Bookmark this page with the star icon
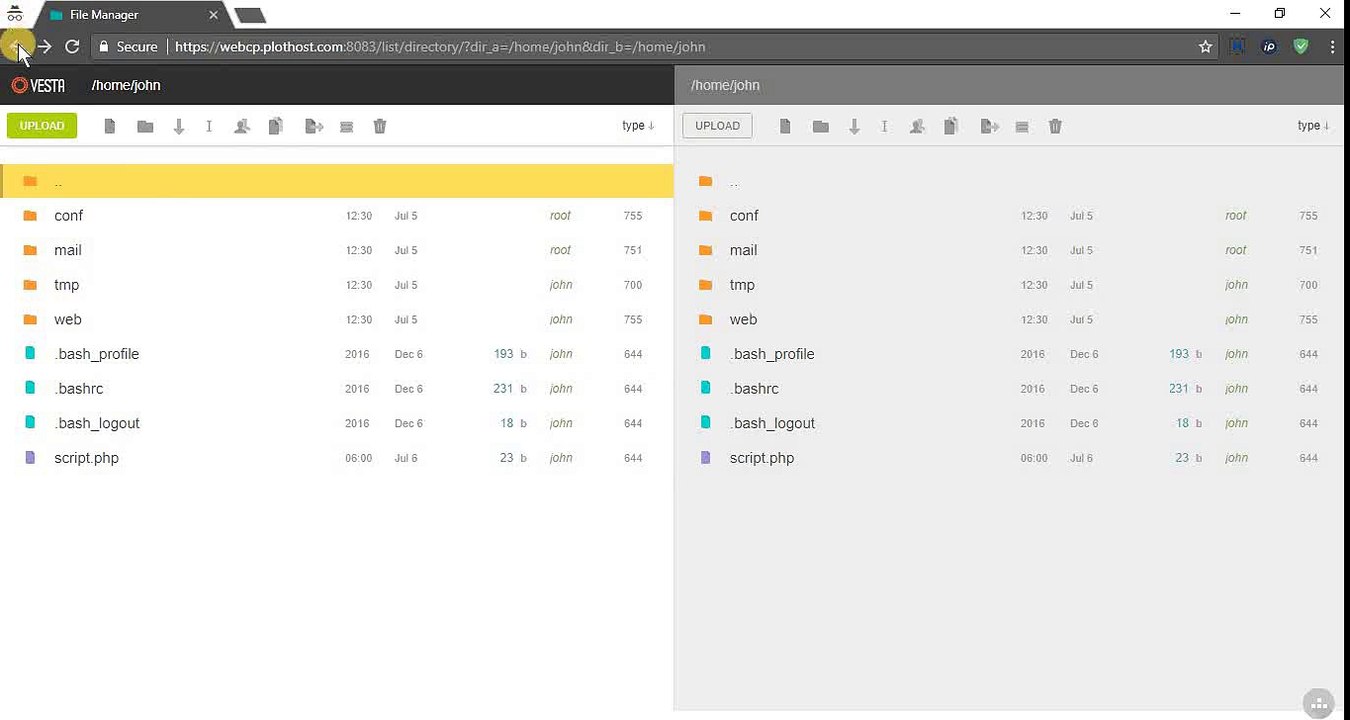 pos(1206,46)
